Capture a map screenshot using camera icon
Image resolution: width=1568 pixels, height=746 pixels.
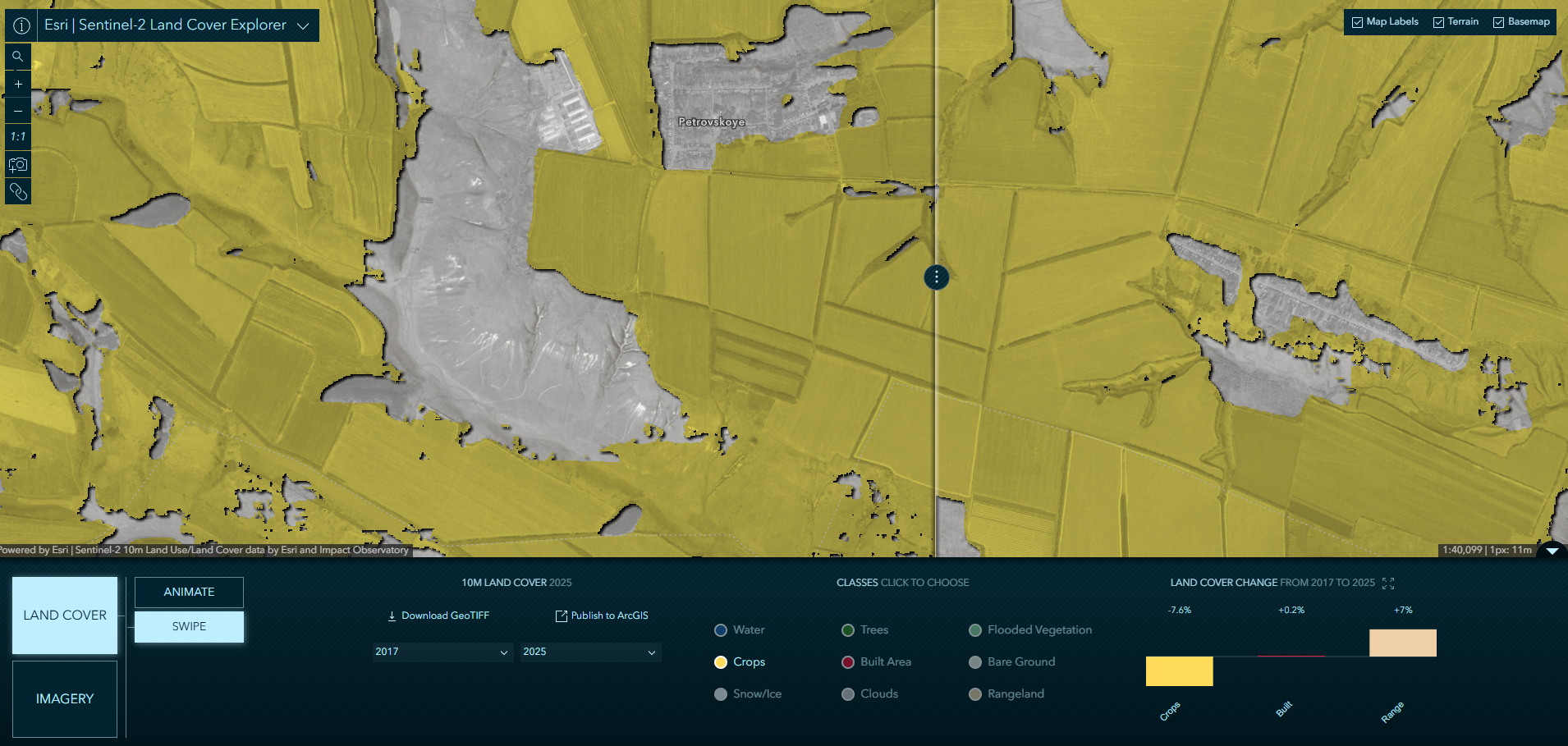pos(18,165)
